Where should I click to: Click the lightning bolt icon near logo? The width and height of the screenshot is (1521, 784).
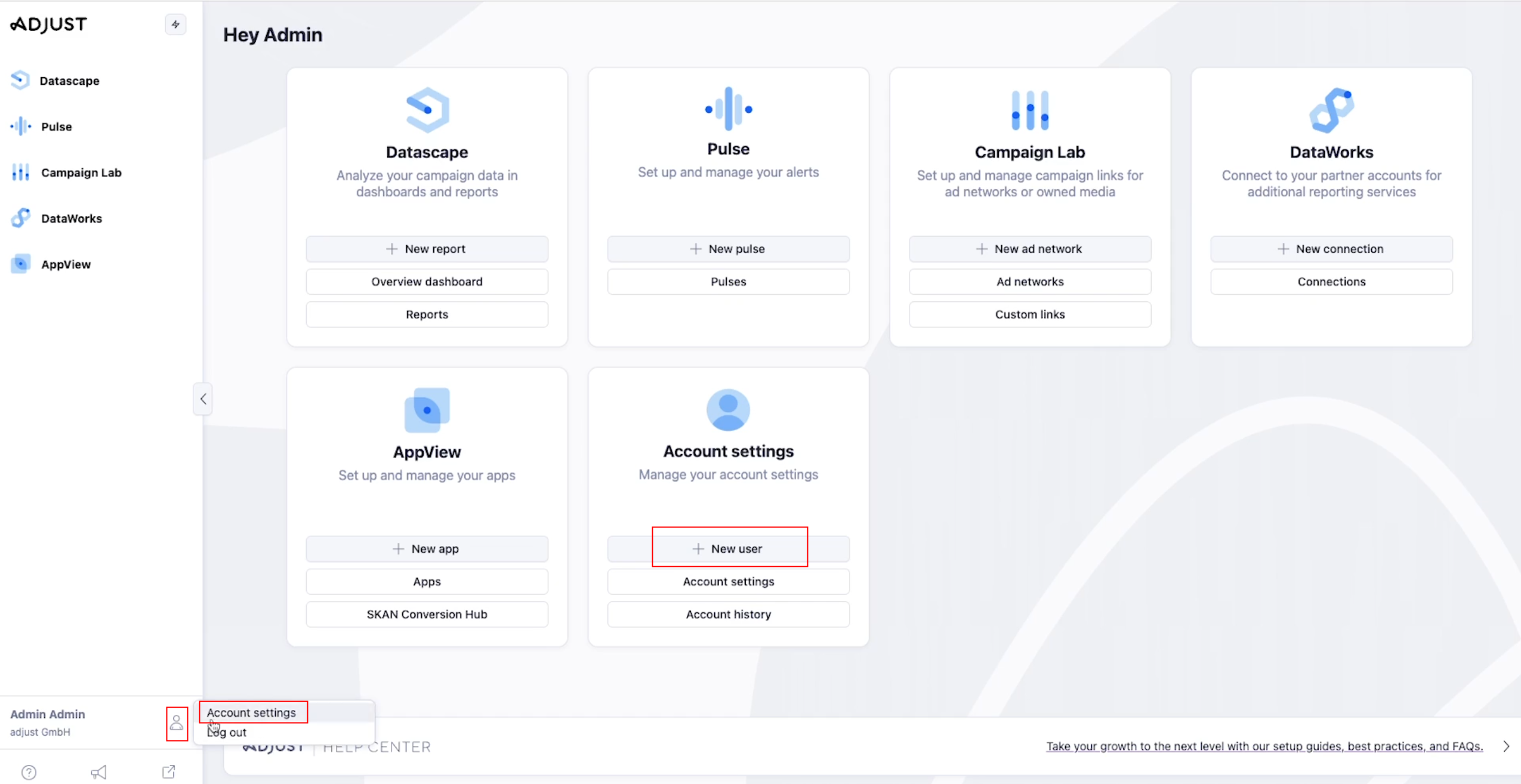[175, 24]
